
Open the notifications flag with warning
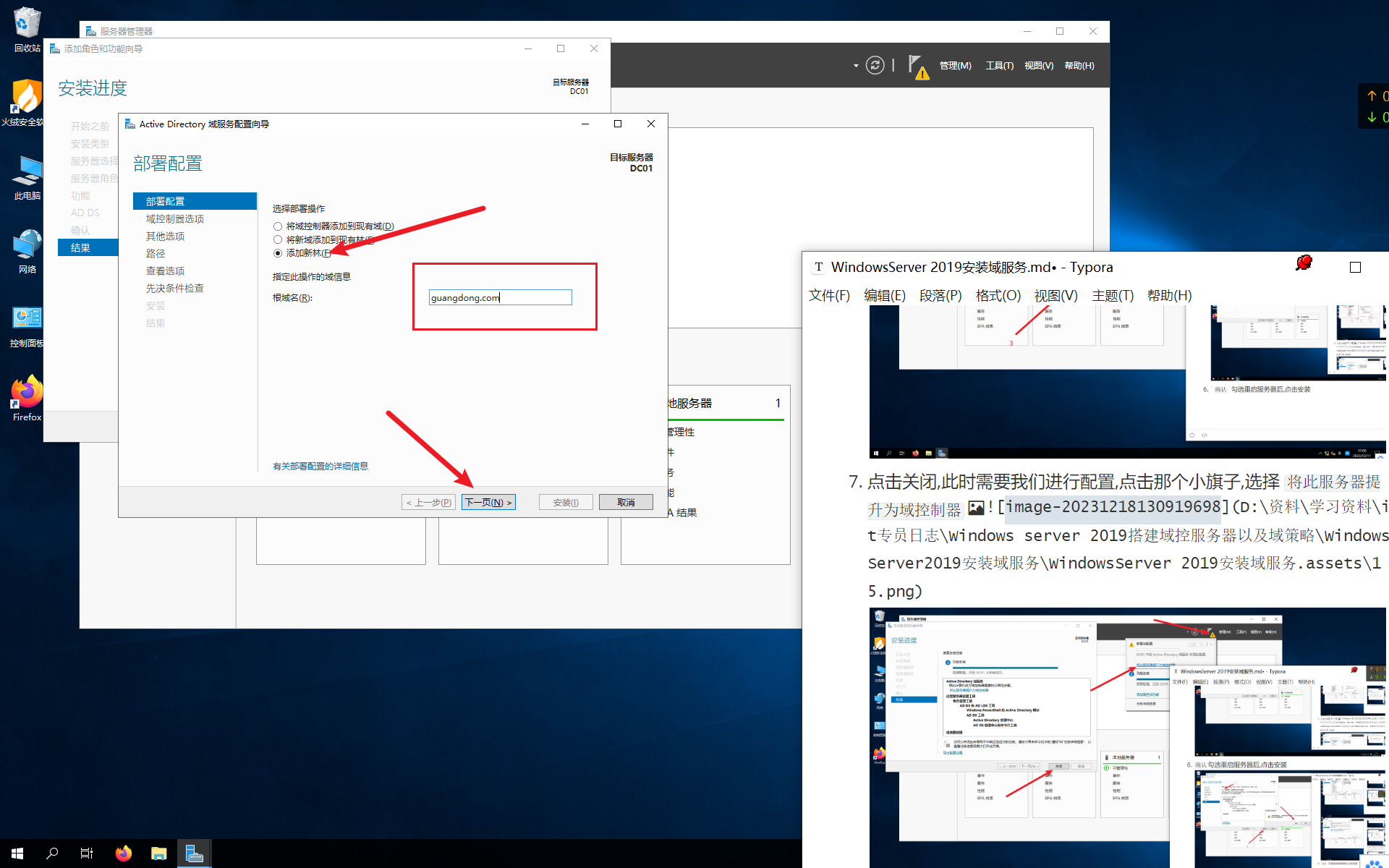pyautogui.click(x=917, y=67)
